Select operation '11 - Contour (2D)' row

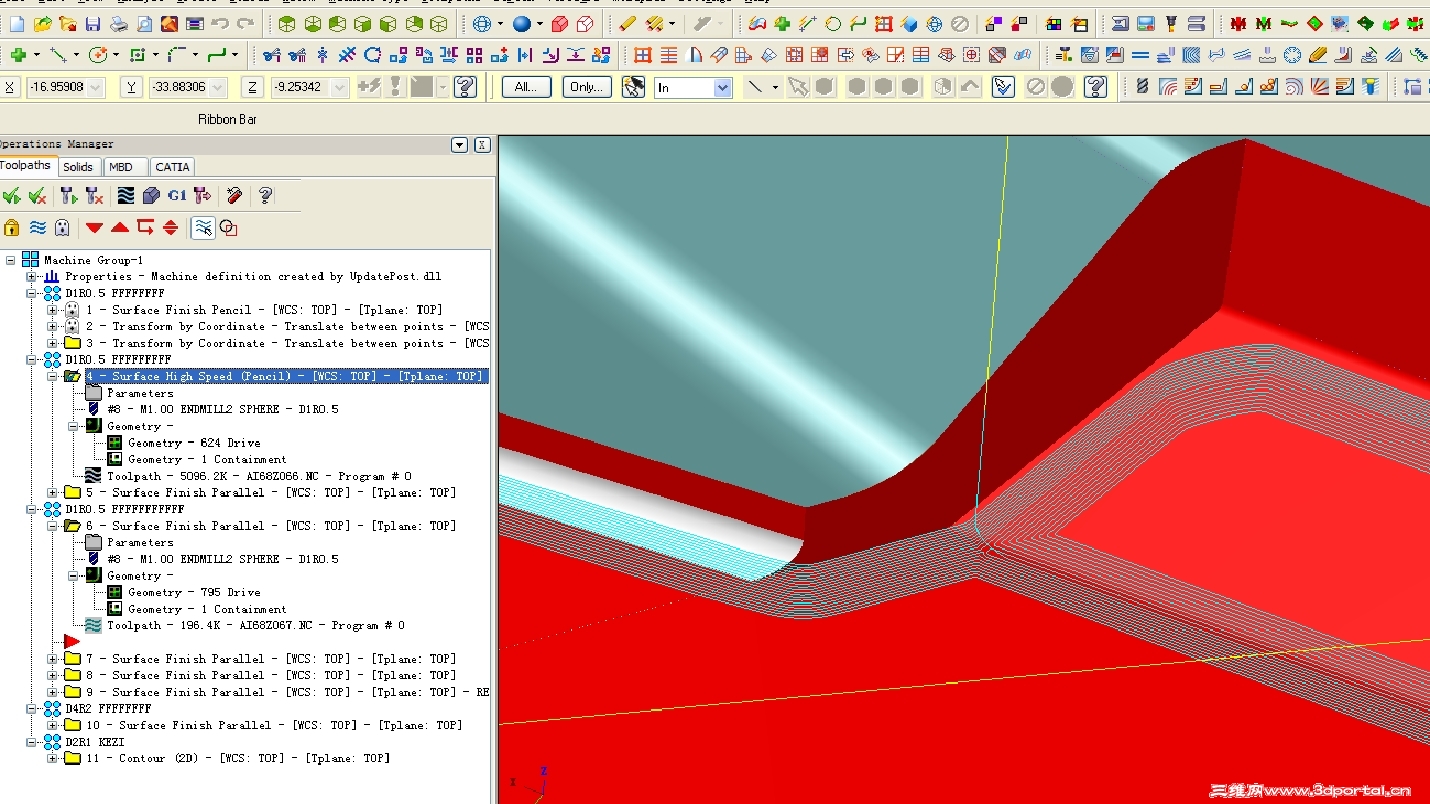click(238, 758)
